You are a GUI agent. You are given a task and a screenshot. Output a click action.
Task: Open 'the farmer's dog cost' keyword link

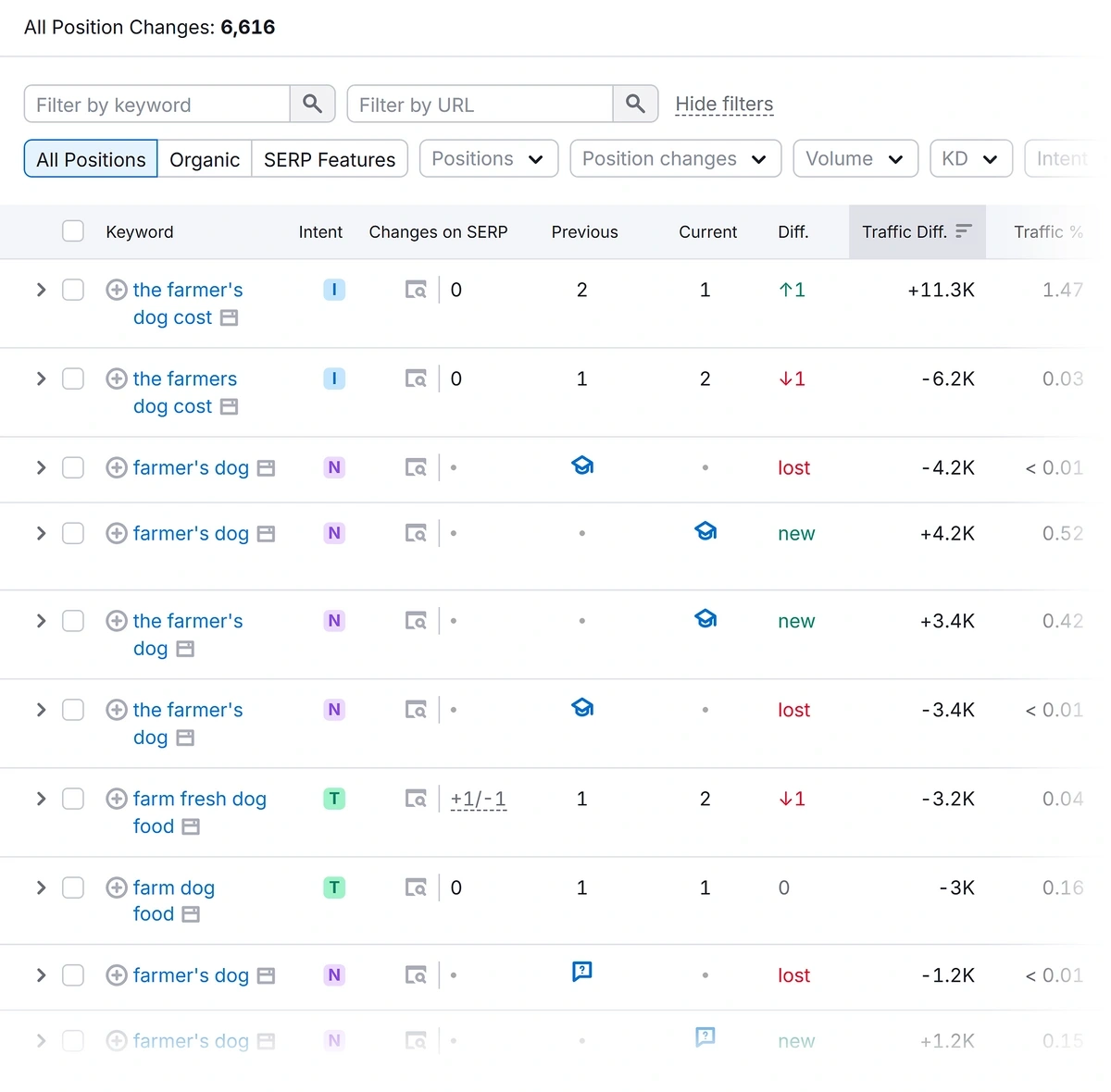pyautogui.click(x=188, y=304)
